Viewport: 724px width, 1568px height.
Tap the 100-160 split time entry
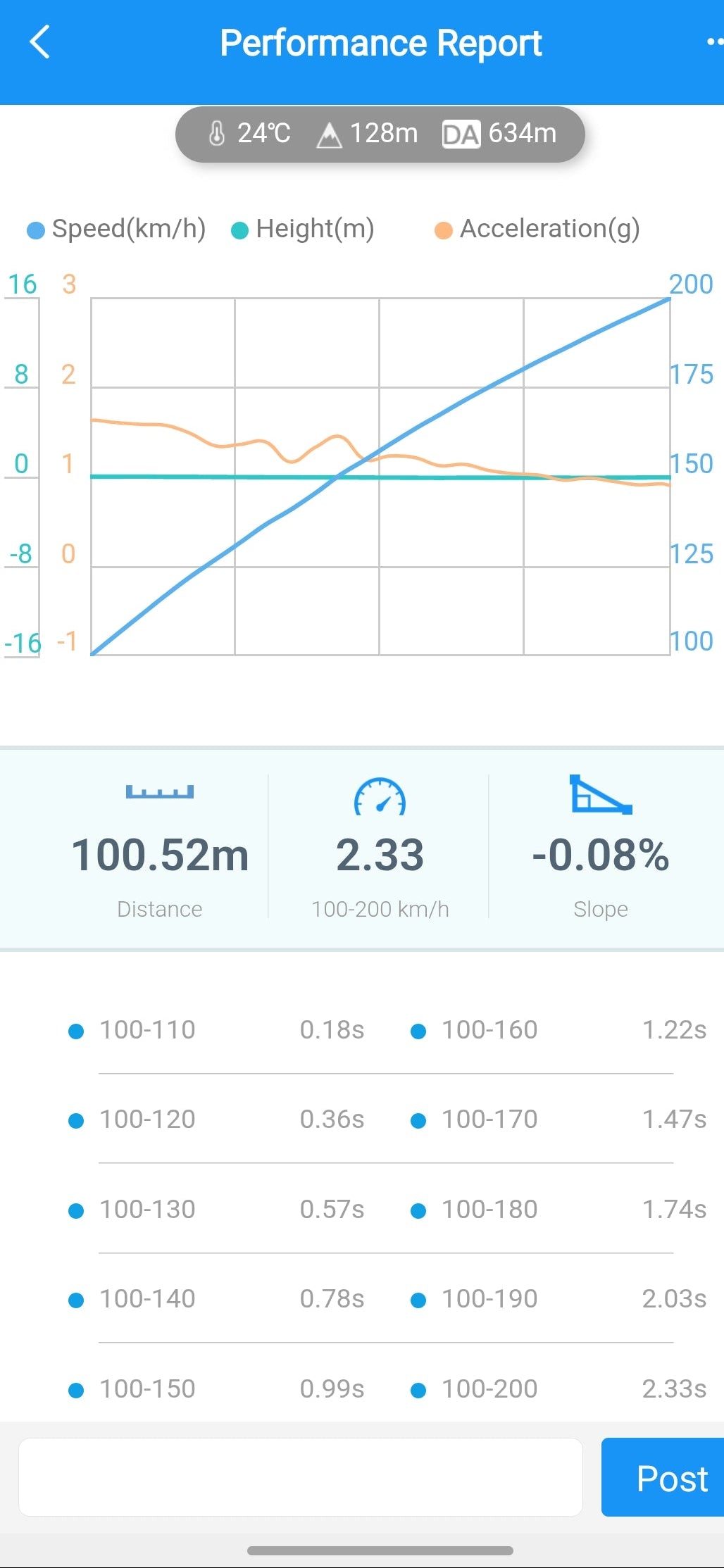click(559, 1030)
